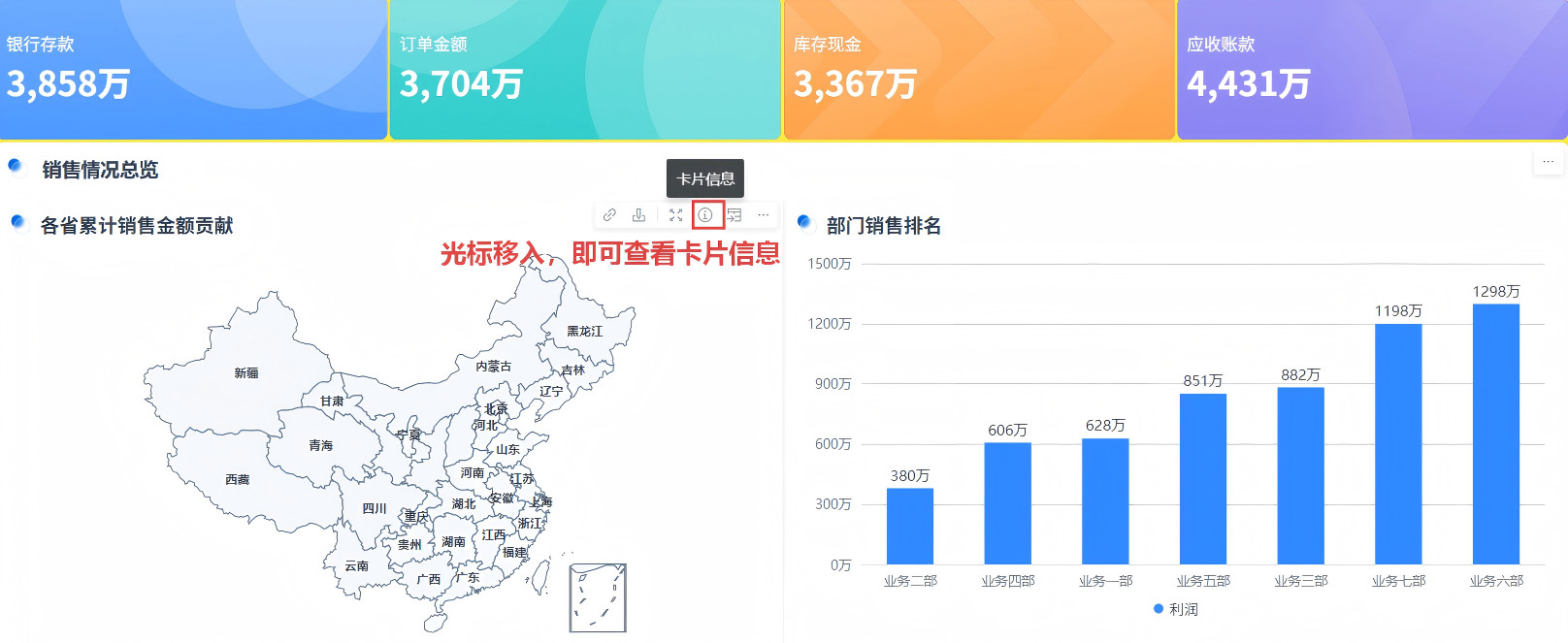Viewport: 1568px width, 643px height.
Task: Select the 应收账款 indicator card
Action: (x=1372, y=70)
